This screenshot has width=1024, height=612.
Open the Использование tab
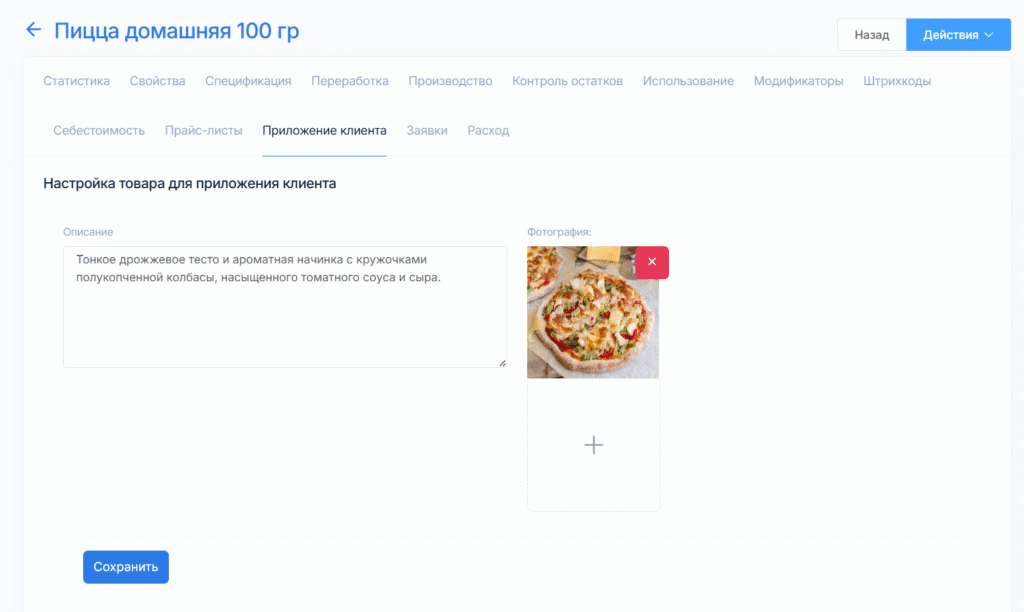click(x=688, y=81)
